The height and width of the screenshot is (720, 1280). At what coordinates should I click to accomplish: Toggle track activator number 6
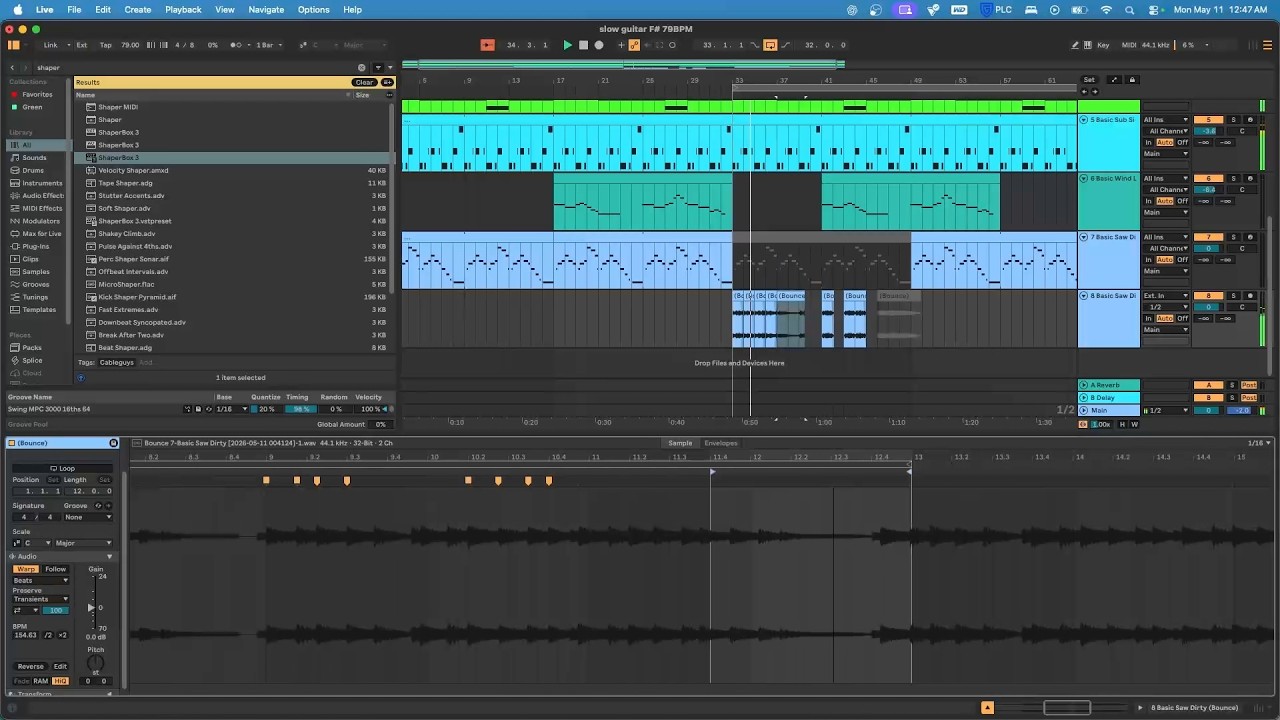[x=1209, y=179]
